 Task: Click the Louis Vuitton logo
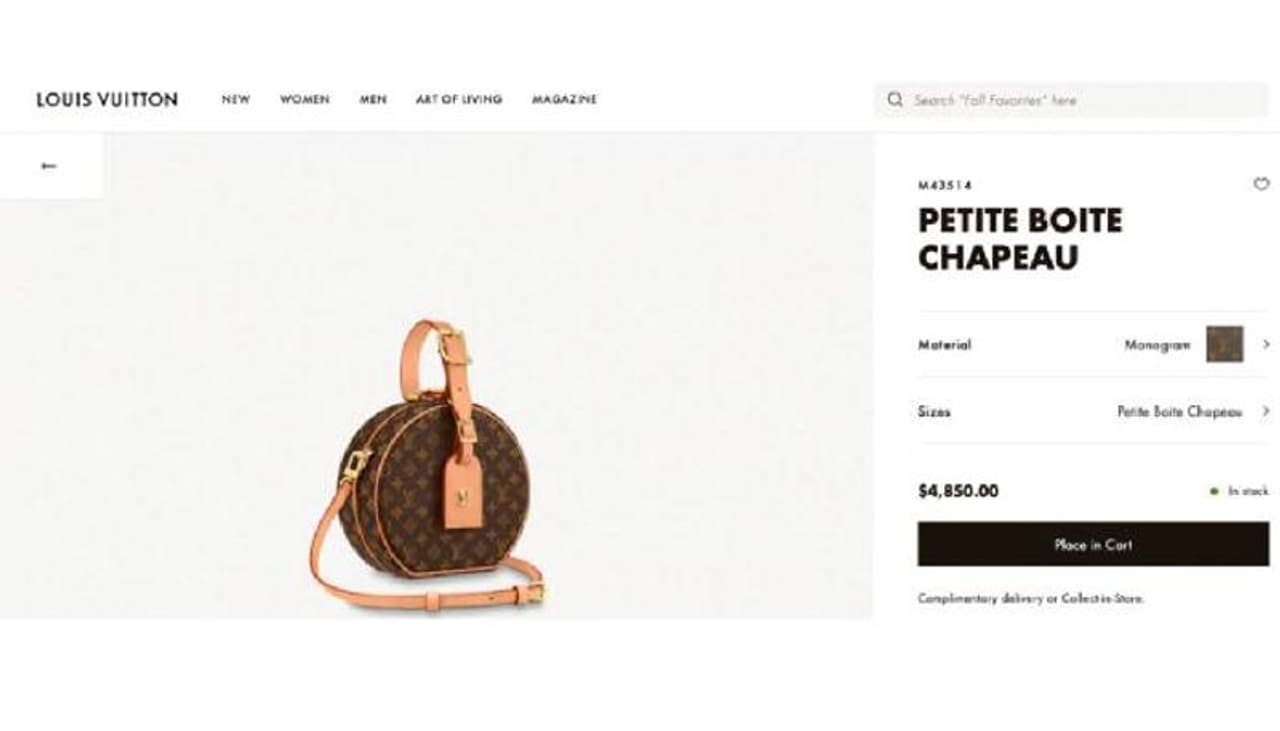[107, 99]
